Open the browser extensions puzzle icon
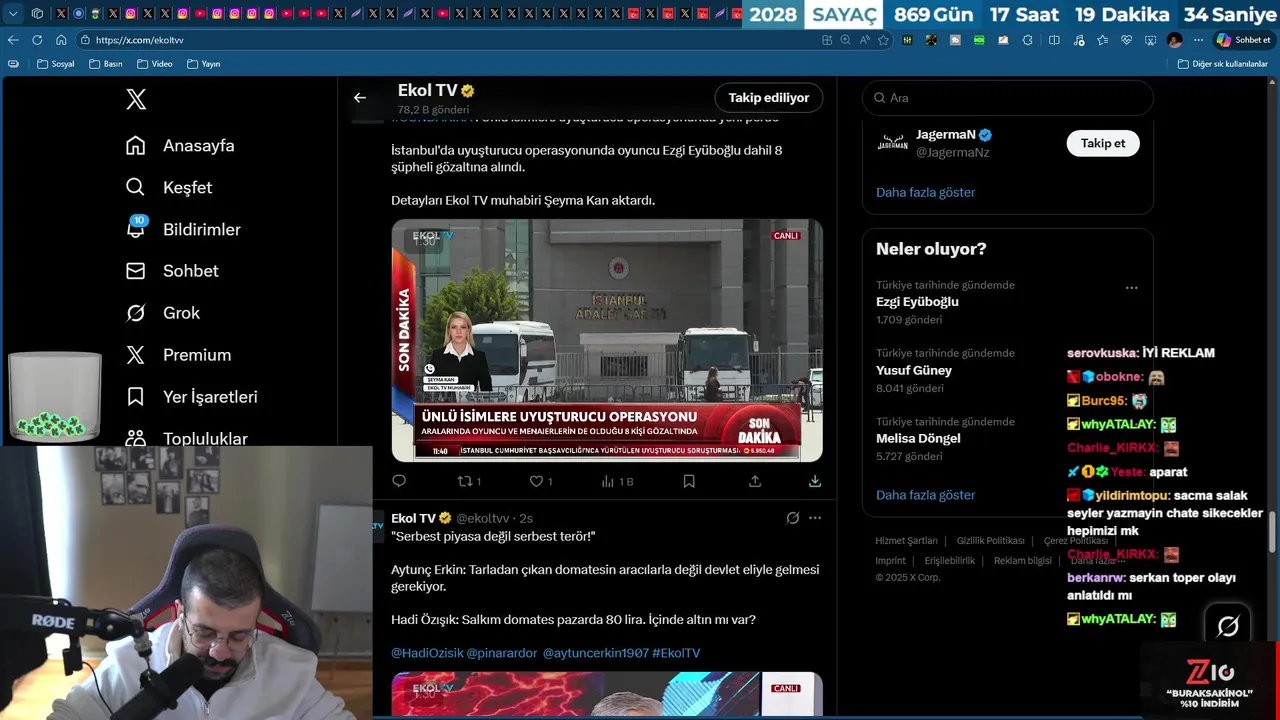1280x720 pixels. click(1028, 40)
